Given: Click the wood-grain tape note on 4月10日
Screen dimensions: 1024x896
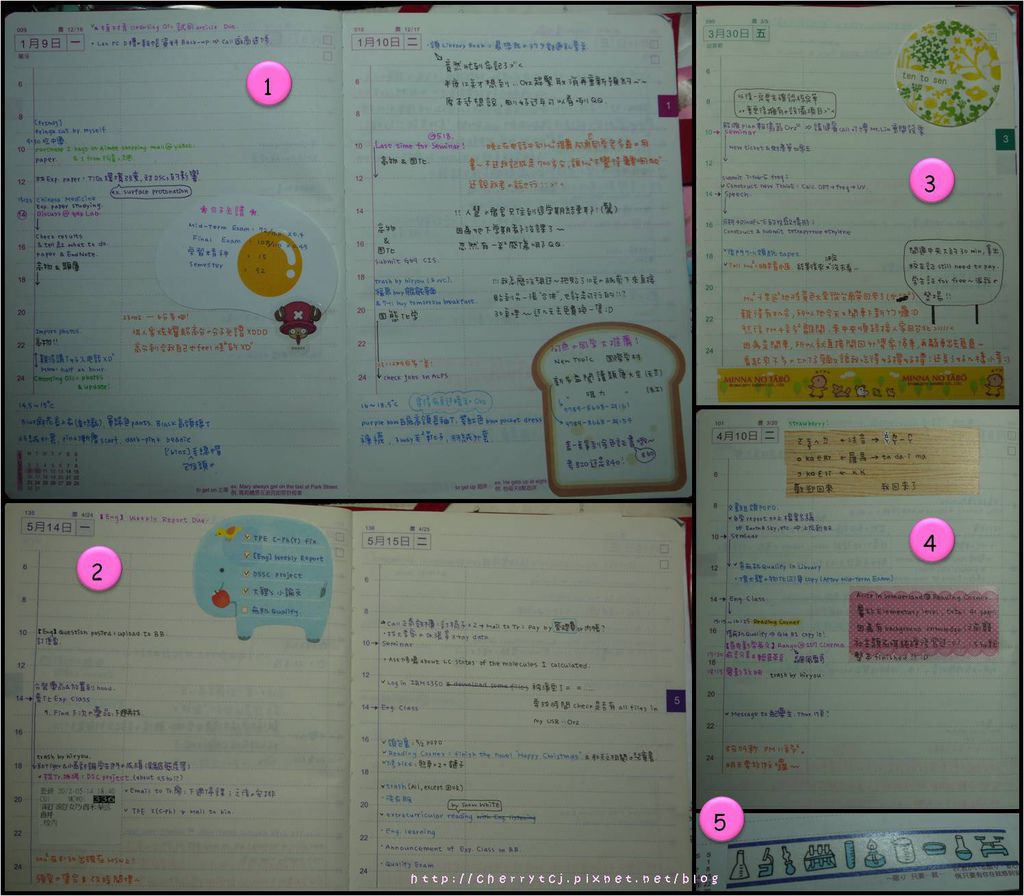Looking at the screenshot, I should 882,462.
